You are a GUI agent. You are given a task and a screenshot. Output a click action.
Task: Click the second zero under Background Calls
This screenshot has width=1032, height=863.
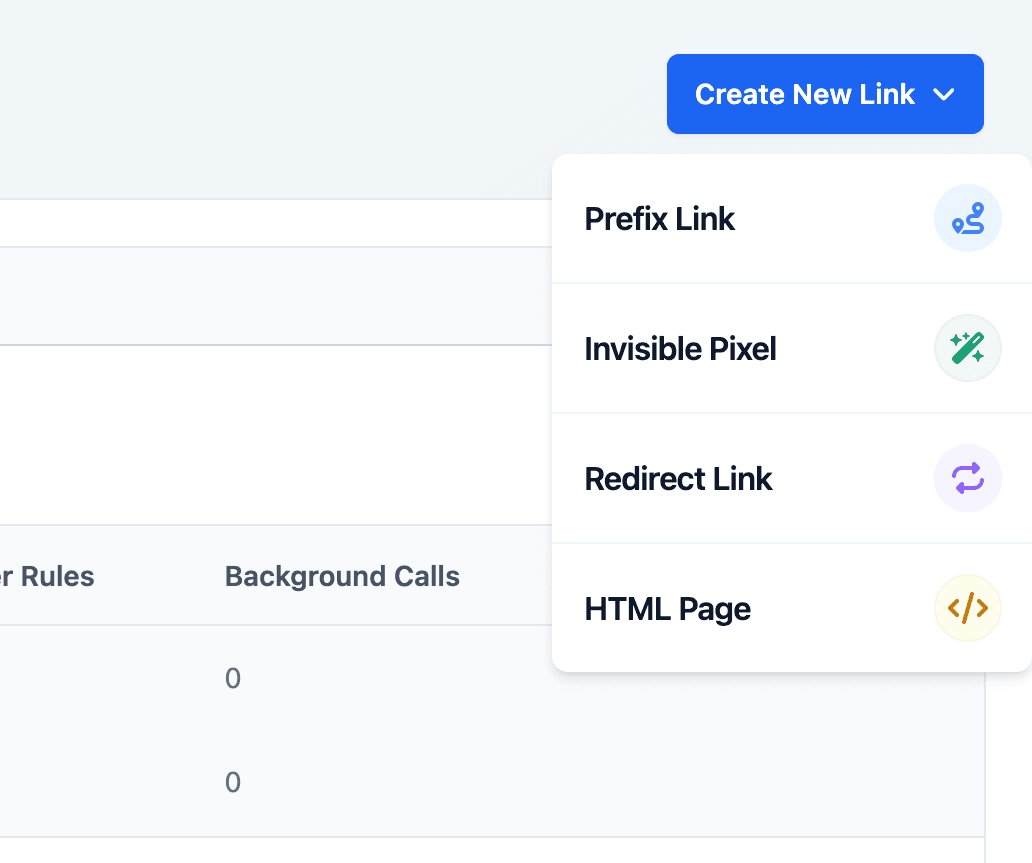232,782
